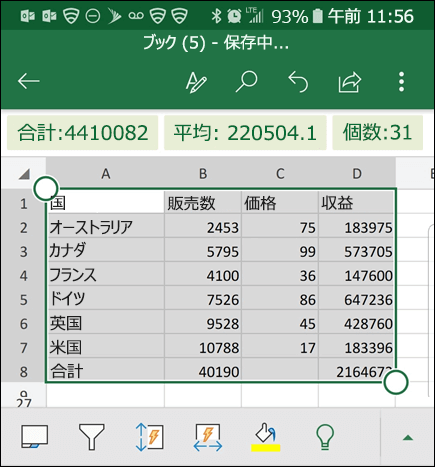Select row 4 header
This screenshot has width=435, height=467.
(23, 276)
